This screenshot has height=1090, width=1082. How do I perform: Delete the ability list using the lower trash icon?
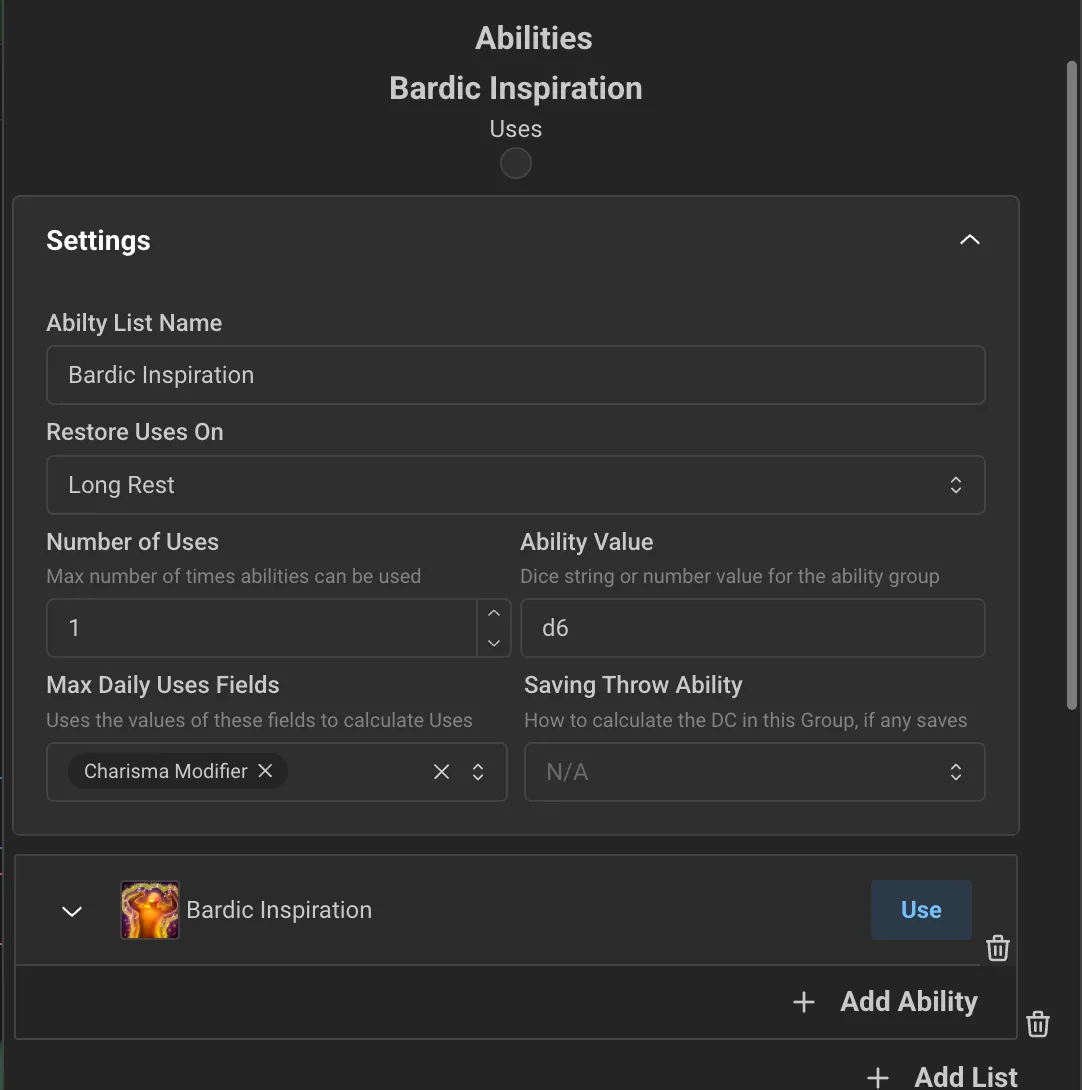1038,1024
